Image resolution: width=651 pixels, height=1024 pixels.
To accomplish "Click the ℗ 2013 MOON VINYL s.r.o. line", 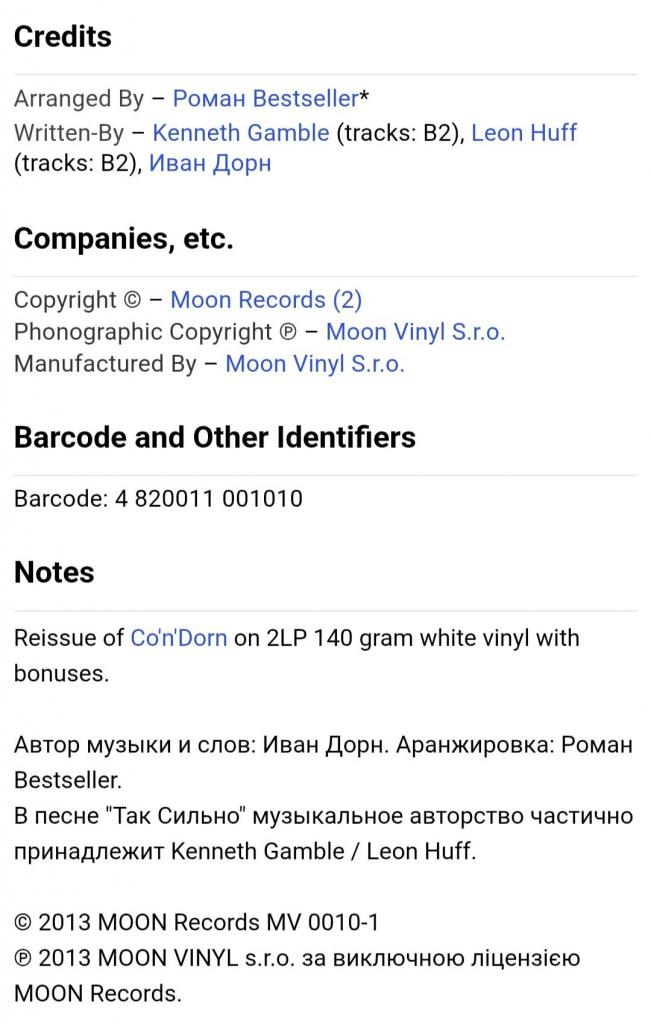I will click(x=296, y=959).
